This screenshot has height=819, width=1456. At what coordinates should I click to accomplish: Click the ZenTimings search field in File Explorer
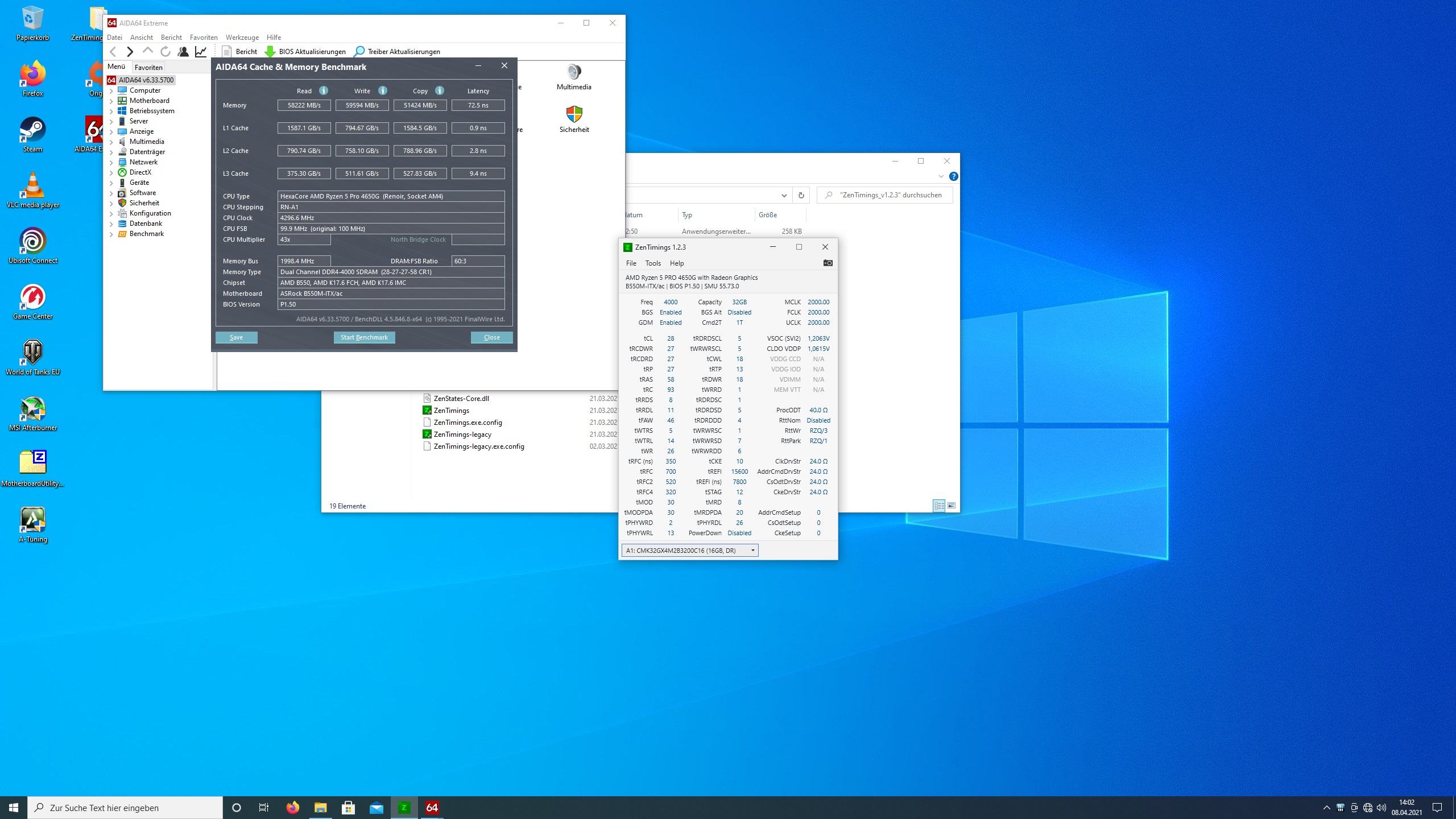point(885,195)
